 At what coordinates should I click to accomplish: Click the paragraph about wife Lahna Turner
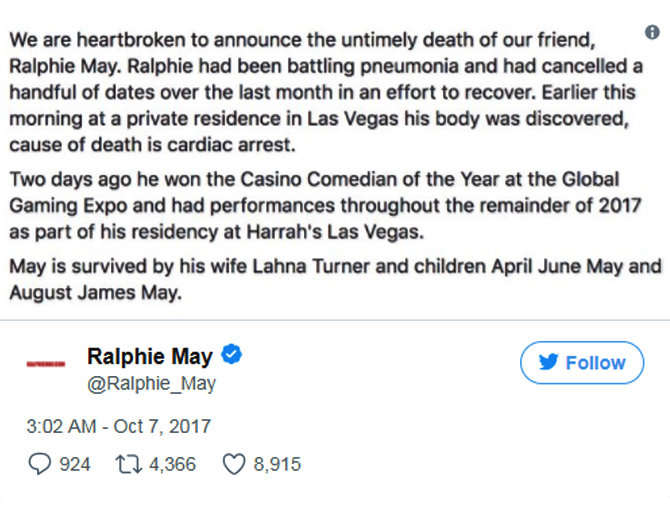click(x=335, y=280)
